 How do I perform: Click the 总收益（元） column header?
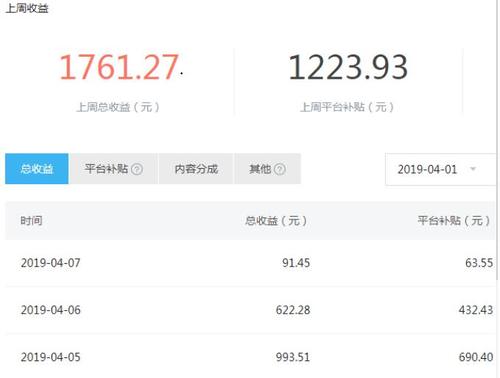[276, 220]
